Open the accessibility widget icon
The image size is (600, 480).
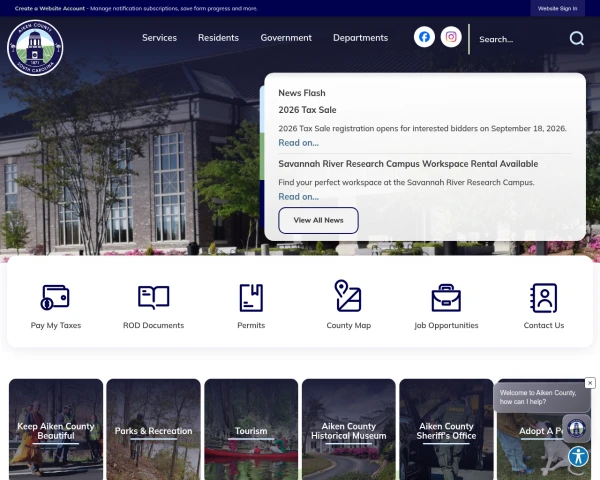coord(578,456)
